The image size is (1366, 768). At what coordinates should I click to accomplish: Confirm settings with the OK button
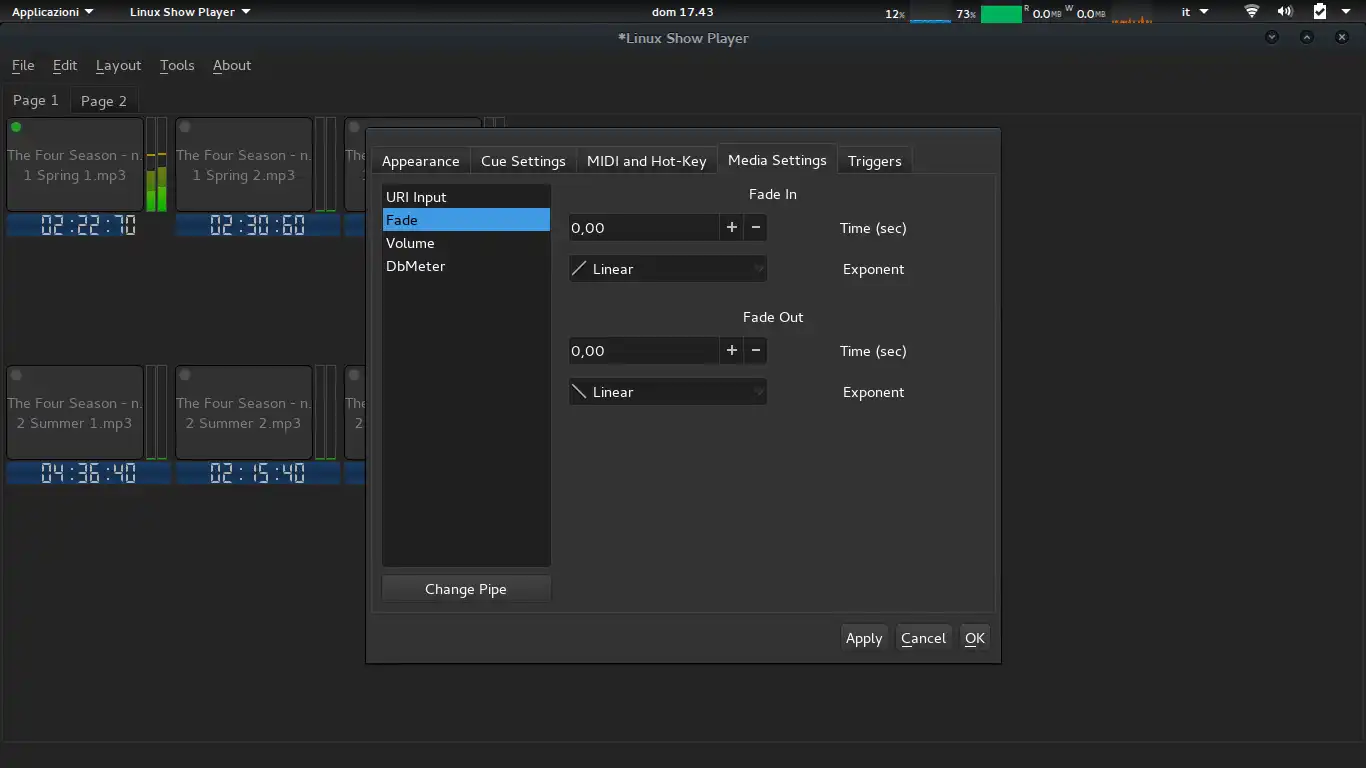coord(975,638)
